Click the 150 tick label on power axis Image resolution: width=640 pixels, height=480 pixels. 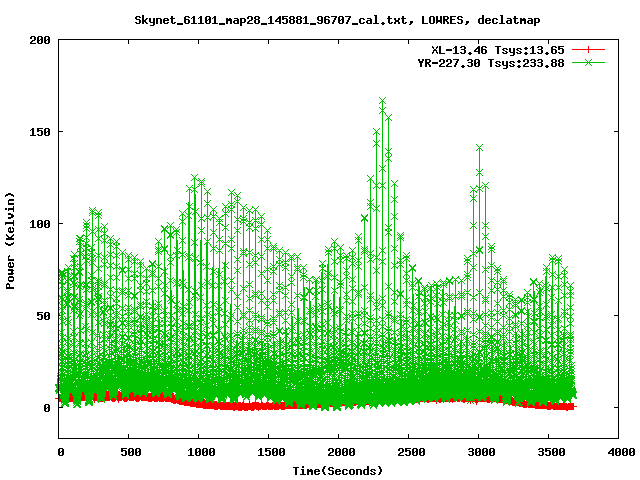tap(40, 132)
